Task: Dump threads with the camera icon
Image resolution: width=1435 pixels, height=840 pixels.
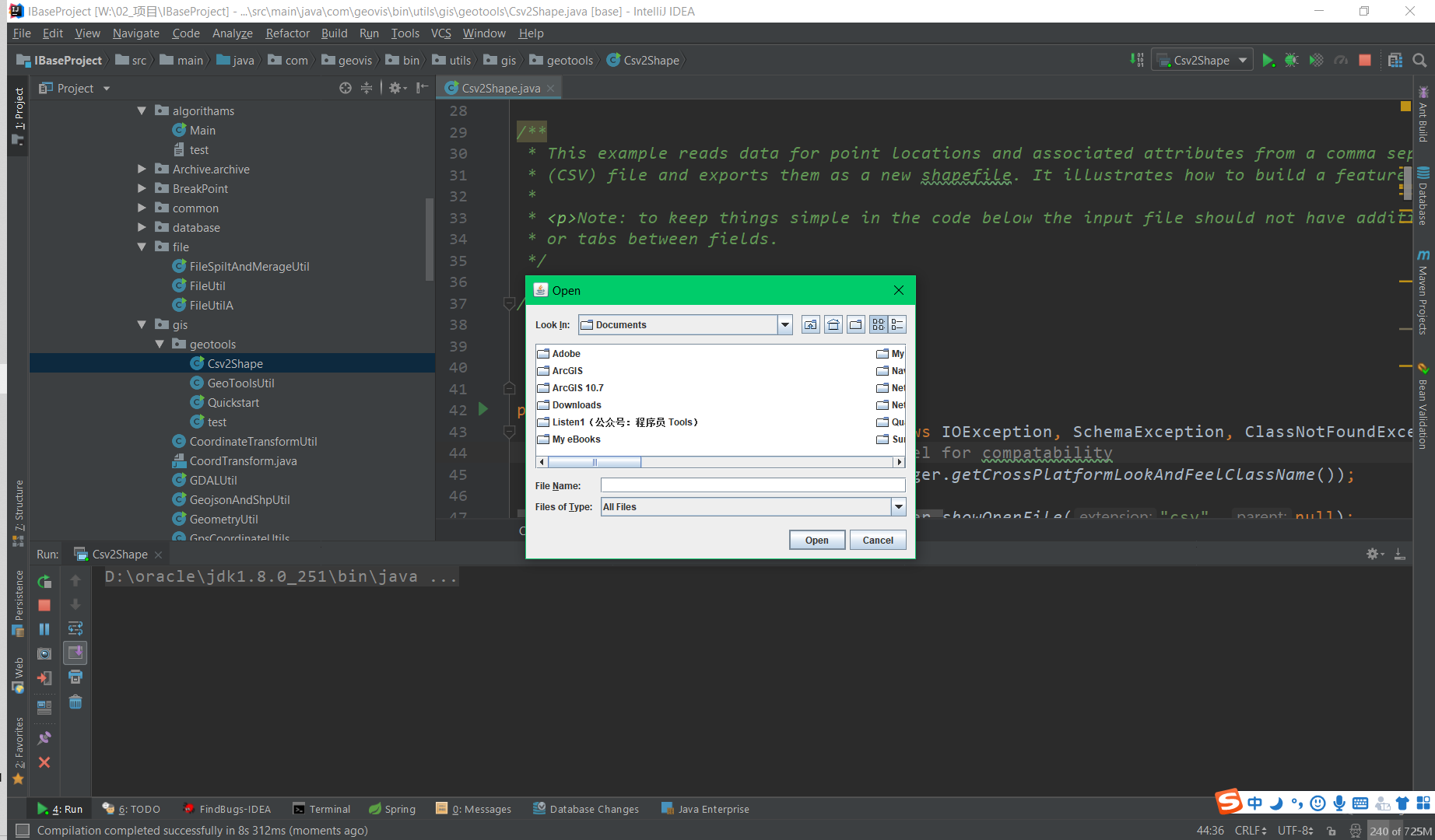Action: point(44,654)
